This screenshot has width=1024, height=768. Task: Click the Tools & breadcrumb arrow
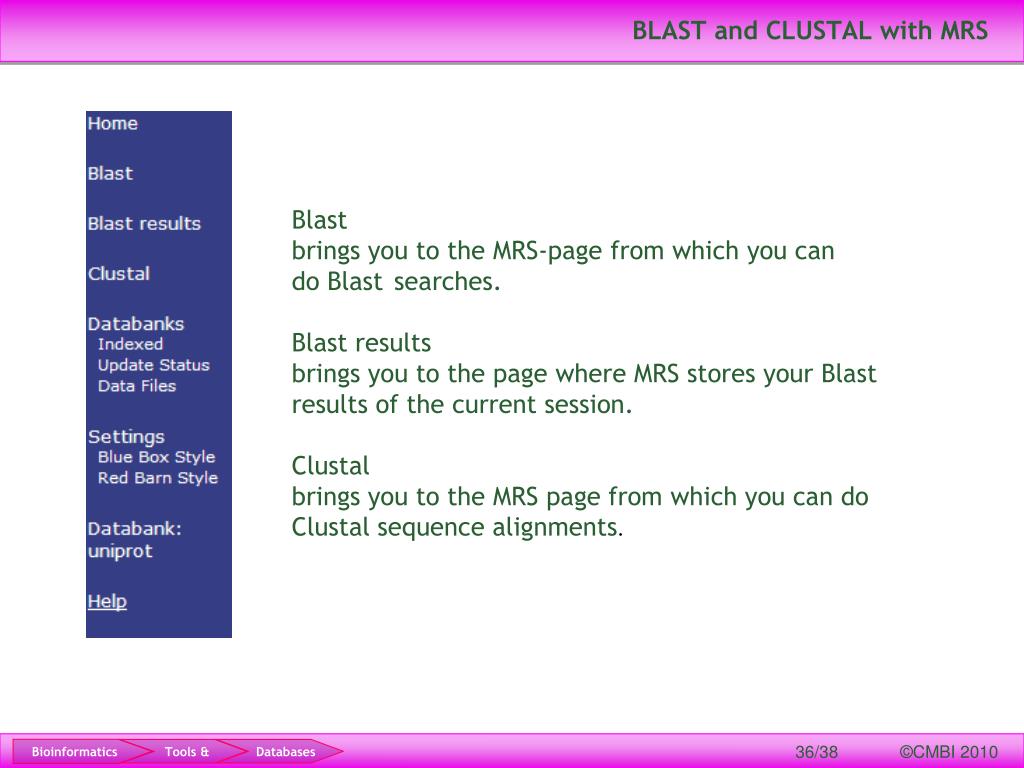187,752
